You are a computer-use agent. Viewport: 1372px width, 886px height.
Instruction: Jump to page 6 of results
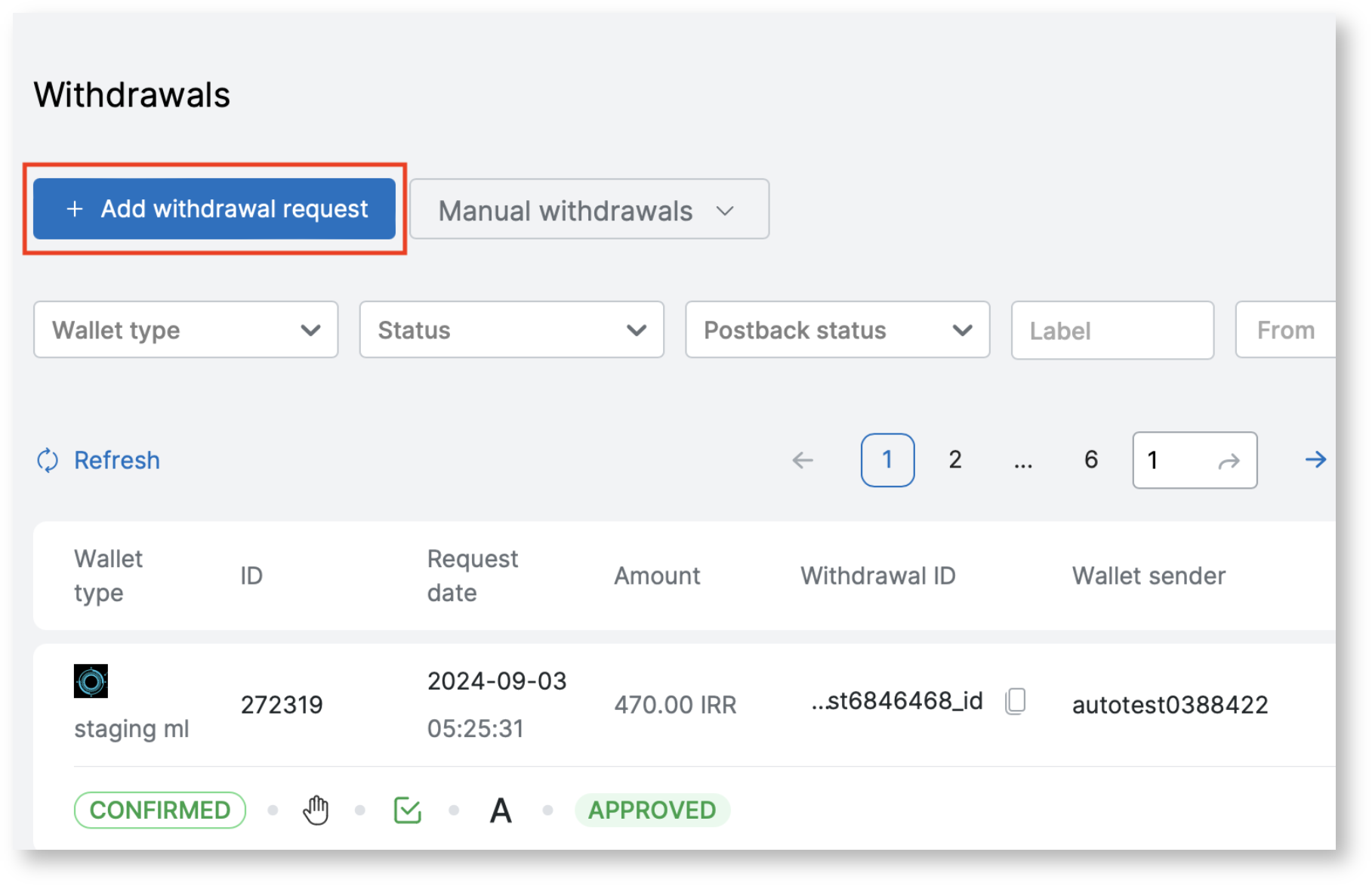pos(1091,460)
